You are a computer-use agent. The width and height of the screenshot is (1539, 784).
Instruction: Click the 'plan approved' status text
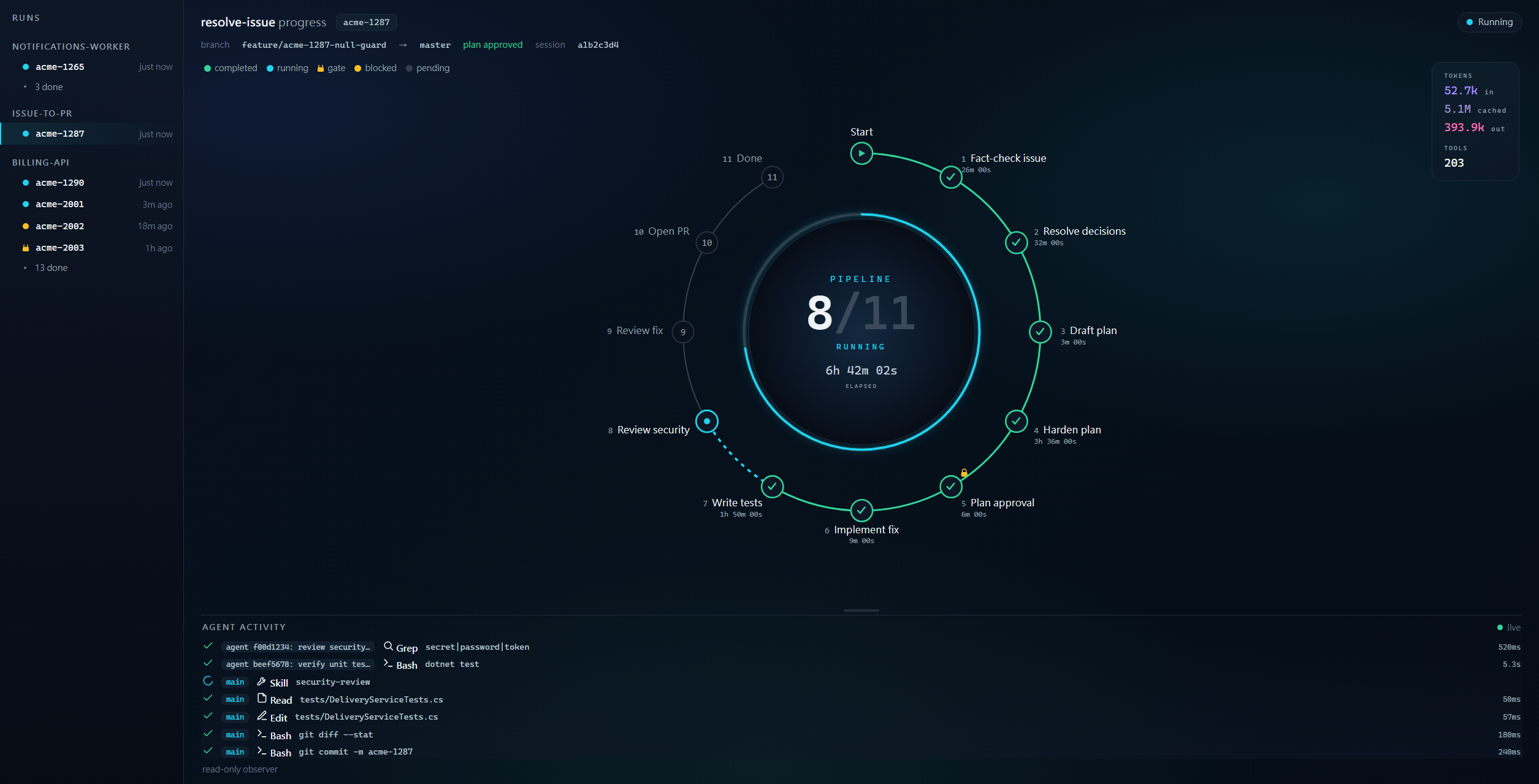coord(493,45)
